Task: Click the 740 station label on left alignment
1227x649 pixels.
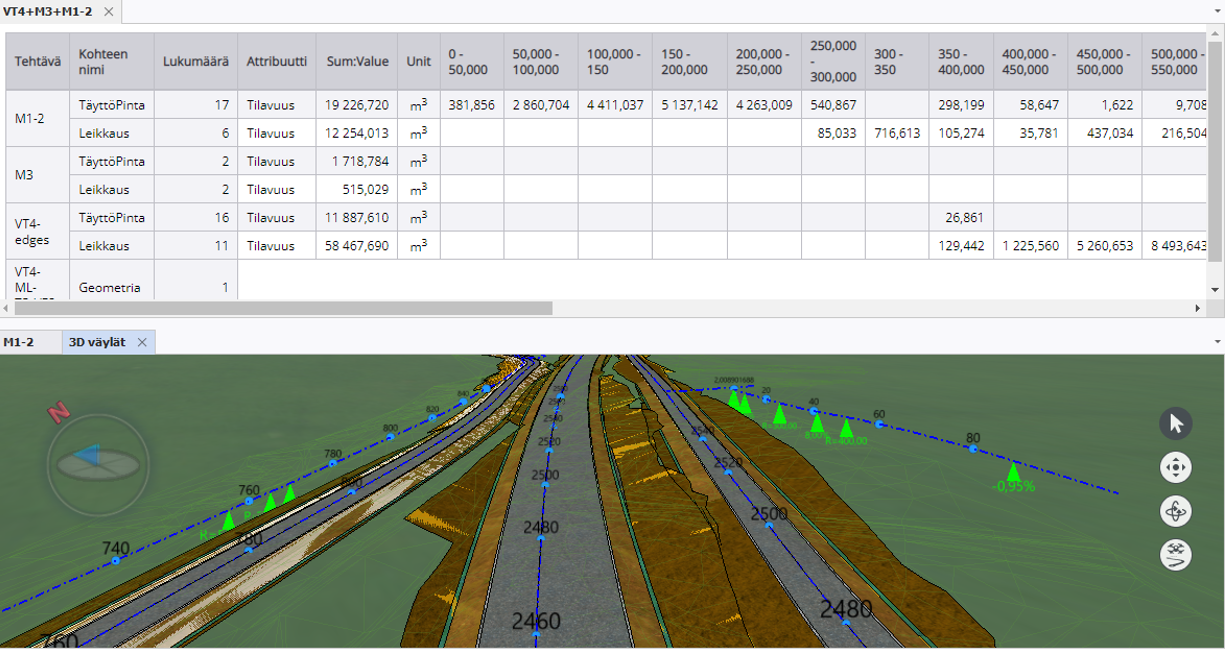Action: pos(116,548)
